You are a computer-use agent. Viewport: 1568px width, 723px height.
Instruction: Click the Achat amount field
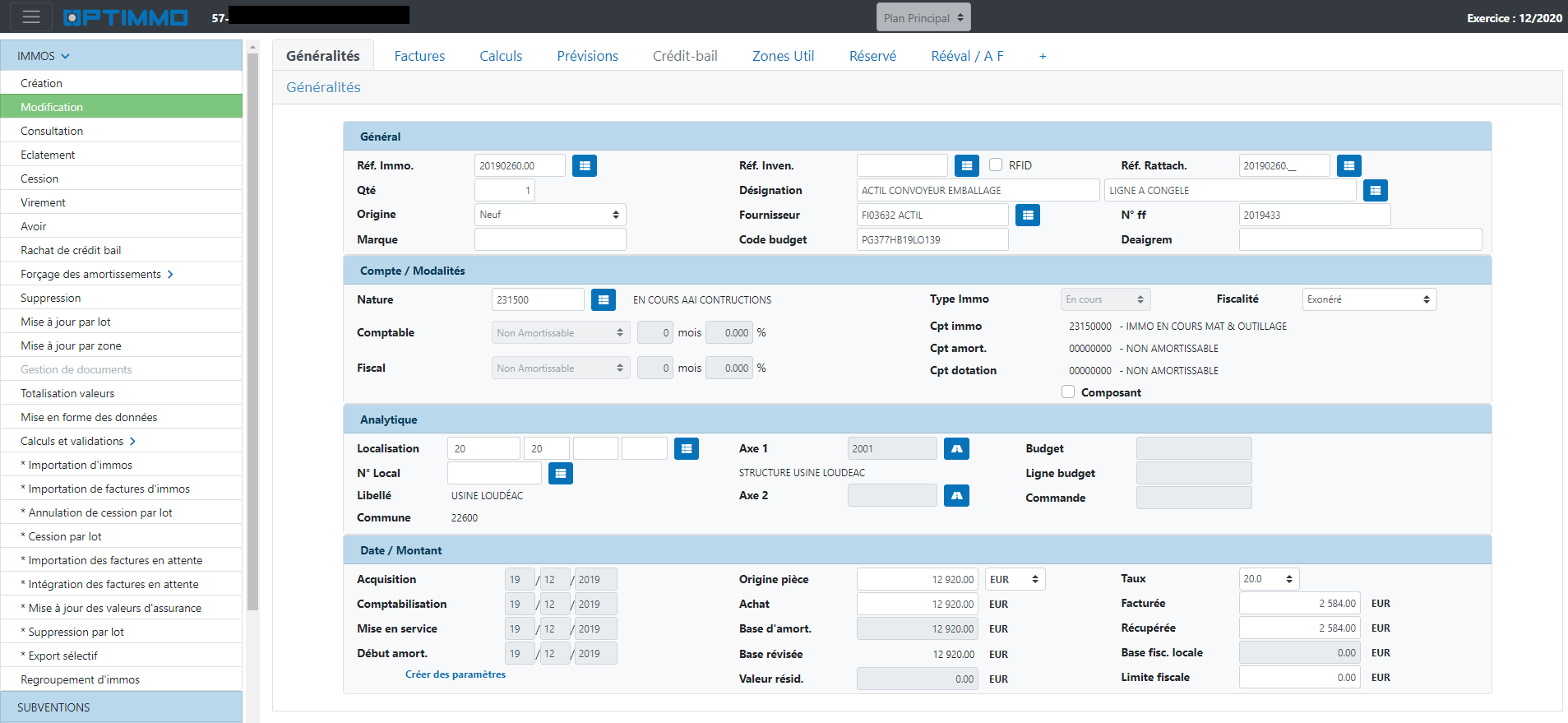(x=918, y=604)
